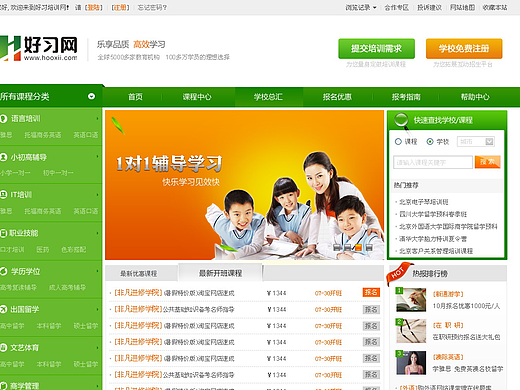Select the first banner slide indicator

click(337, 247)
